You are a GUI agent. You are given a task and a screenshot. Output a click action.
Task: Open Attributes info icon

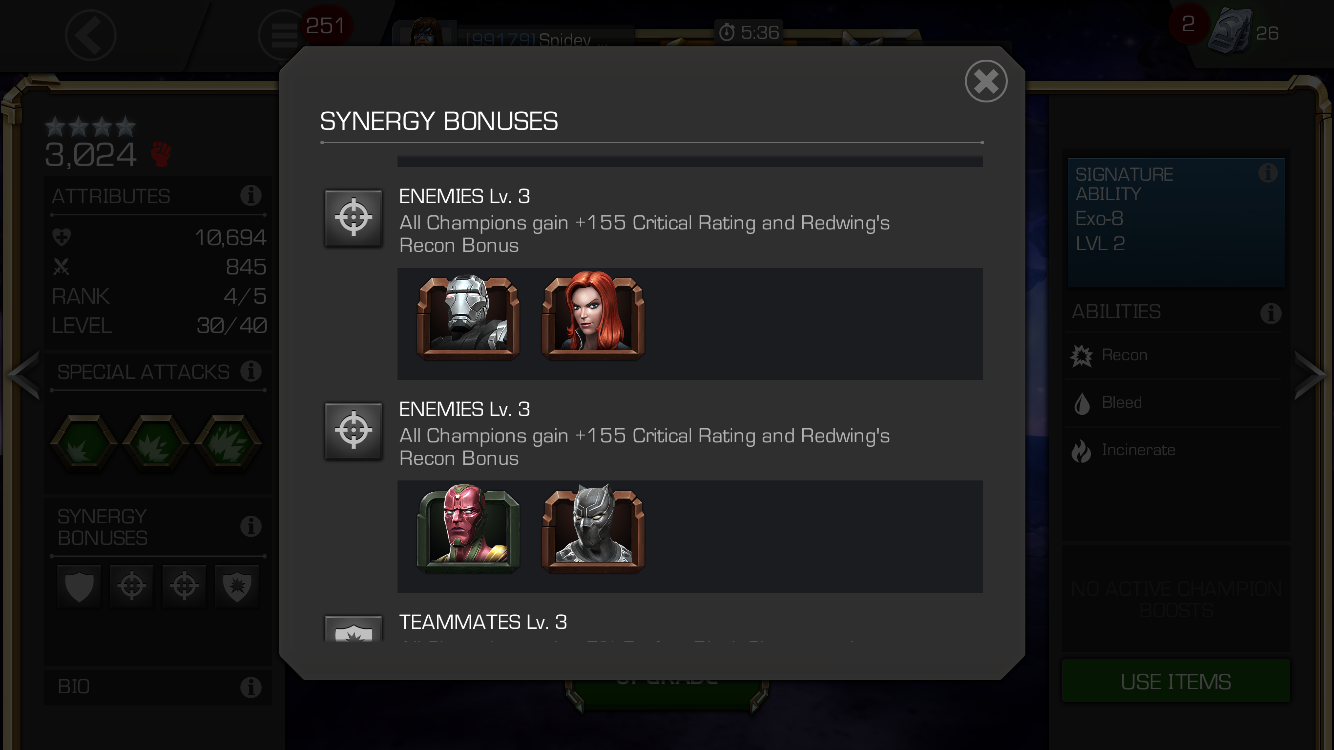(x=251, y=195)
